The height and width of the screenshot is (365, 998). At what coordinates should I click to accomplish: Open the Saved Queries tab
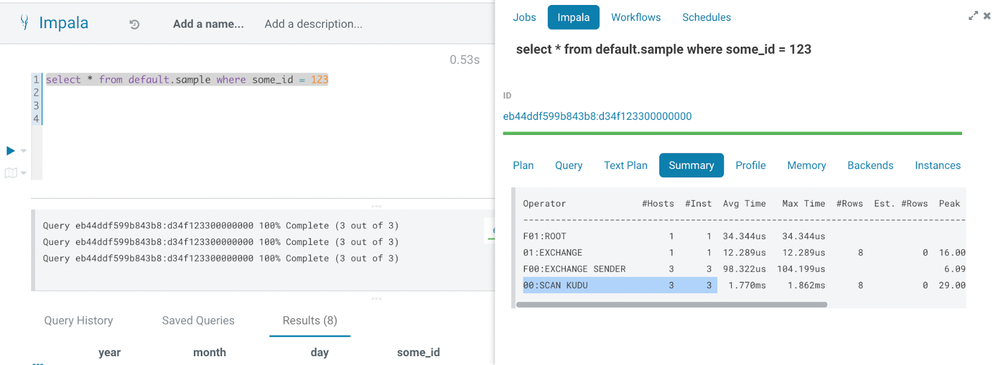[198, 320]
